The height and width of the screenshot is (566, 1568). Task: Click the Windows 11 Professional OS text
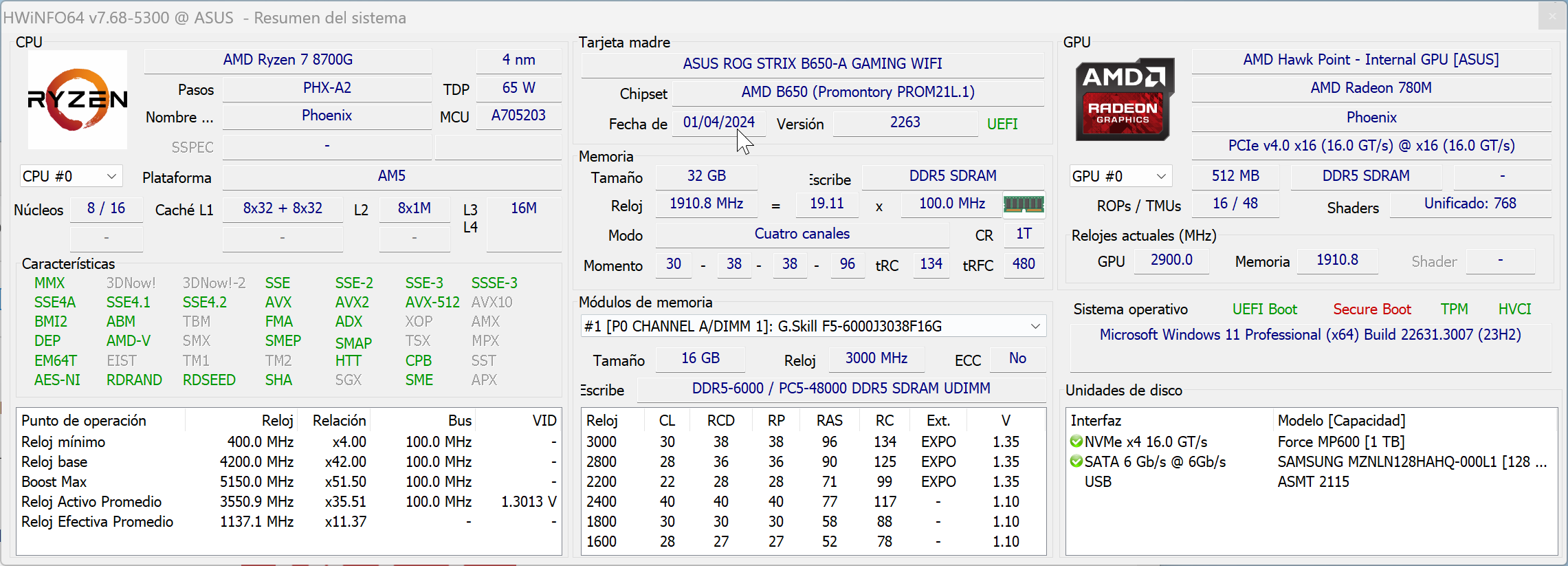tap(1310, 335)
